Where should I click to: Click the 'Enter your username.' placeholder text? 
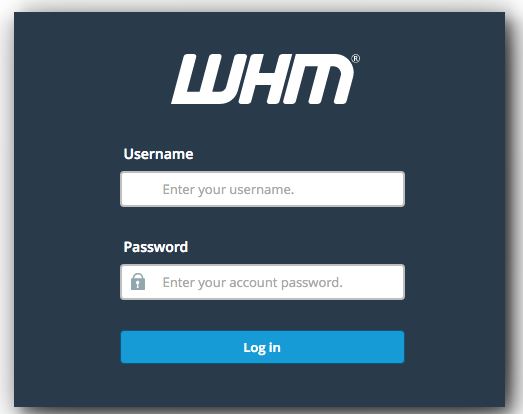coord(228,189)
